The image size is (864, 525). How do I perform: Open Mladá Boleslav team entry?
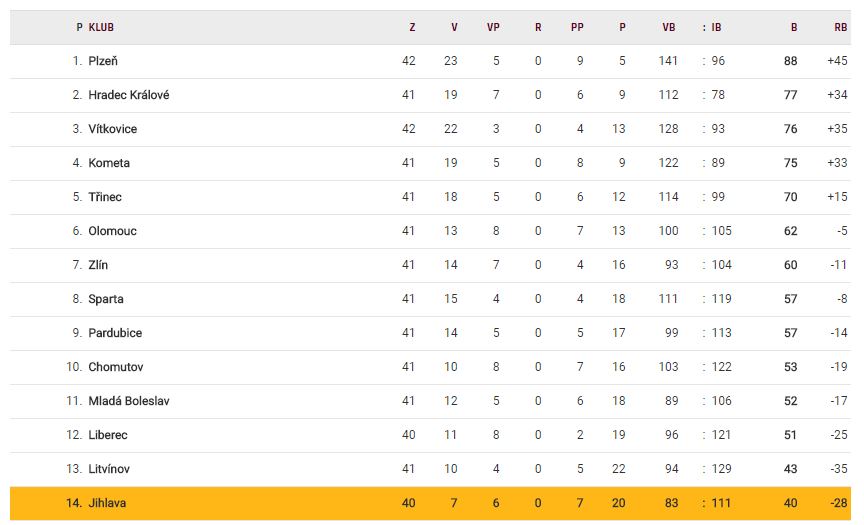click(x=129, y=401)
